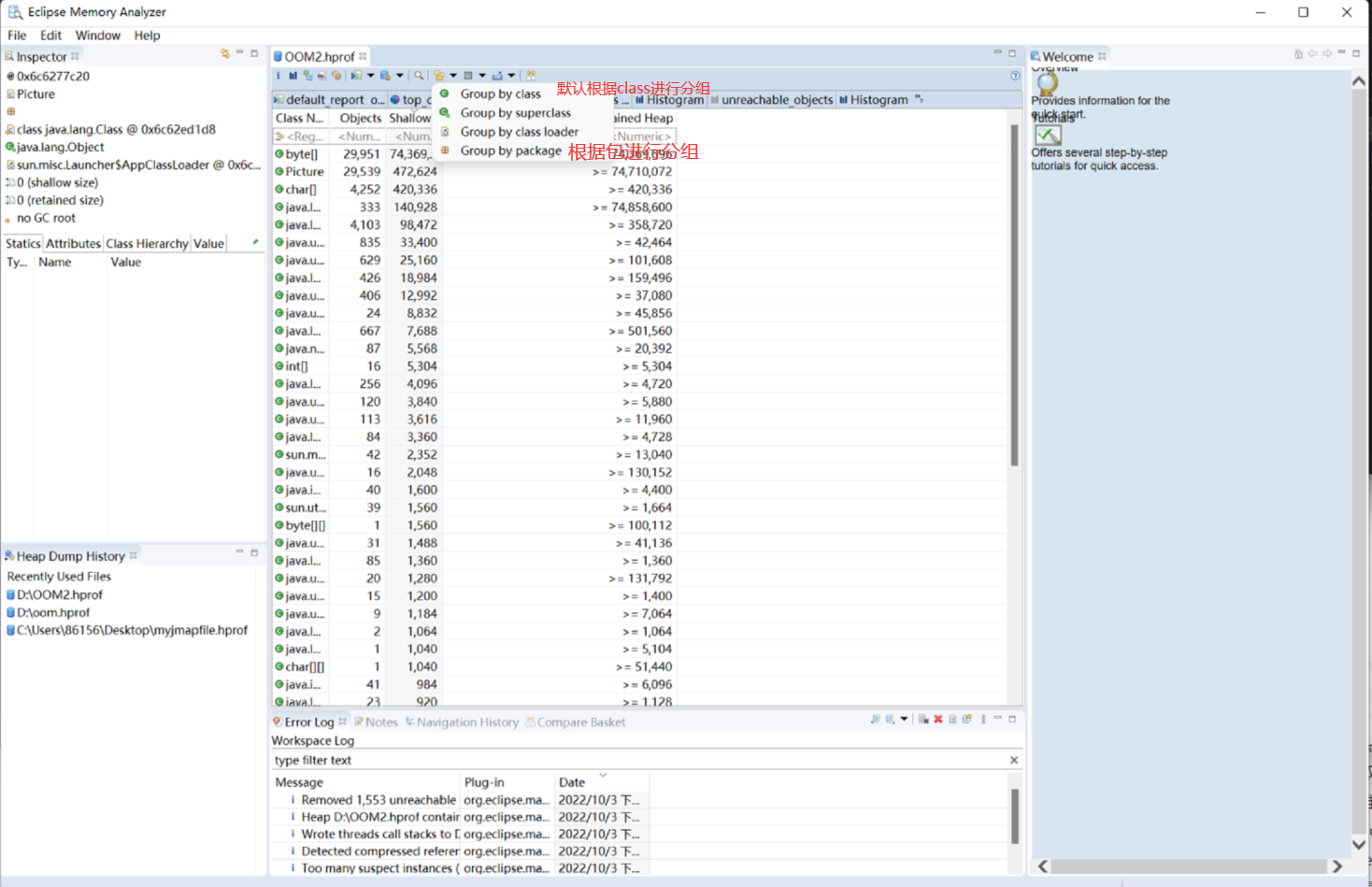Click the Export toolbar icon
Image resolution: width=1372 pixels, height=887 pixels.
click(497, 76)
